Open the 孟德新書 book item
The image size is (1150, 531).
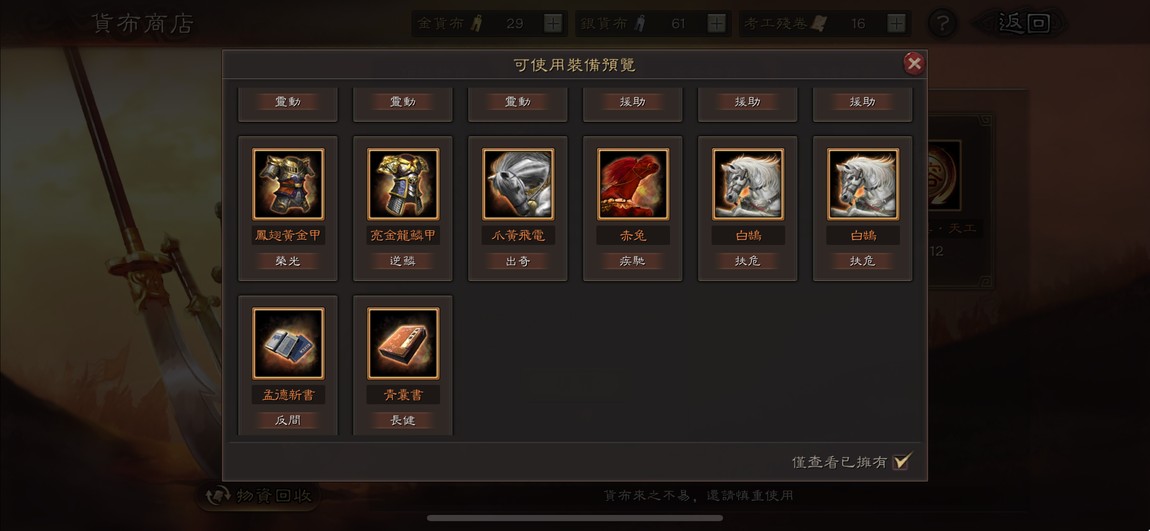click(x=288, y=343)
